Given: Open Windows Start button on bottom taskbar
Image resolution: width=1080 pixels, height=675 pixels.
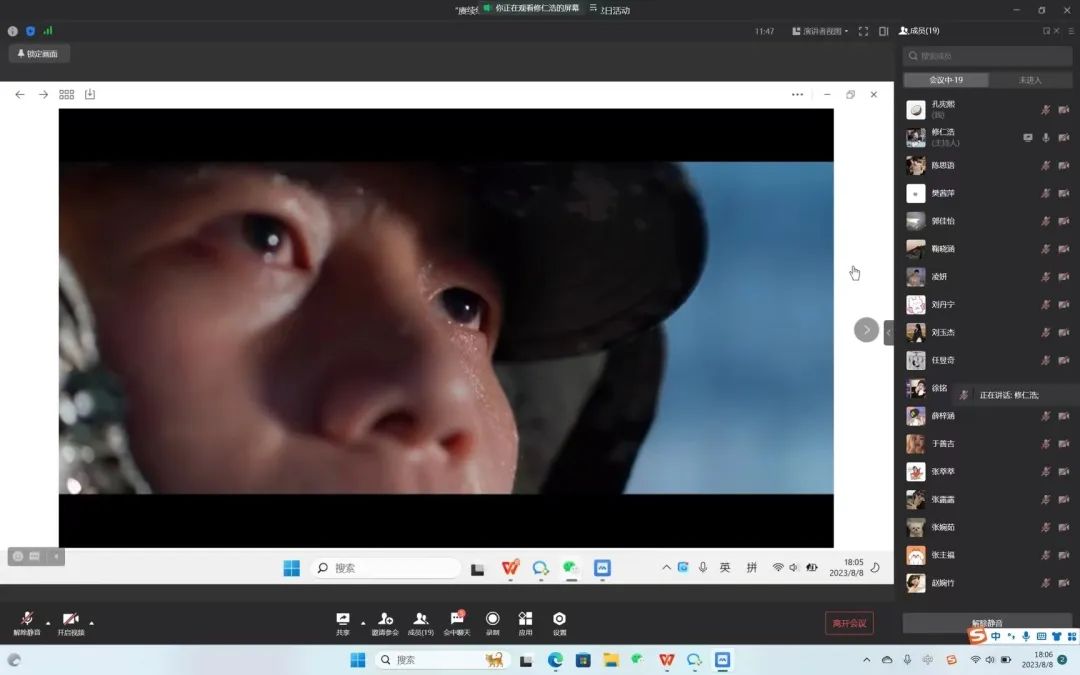Looking at the screenshot, I should tap(357, 660).
